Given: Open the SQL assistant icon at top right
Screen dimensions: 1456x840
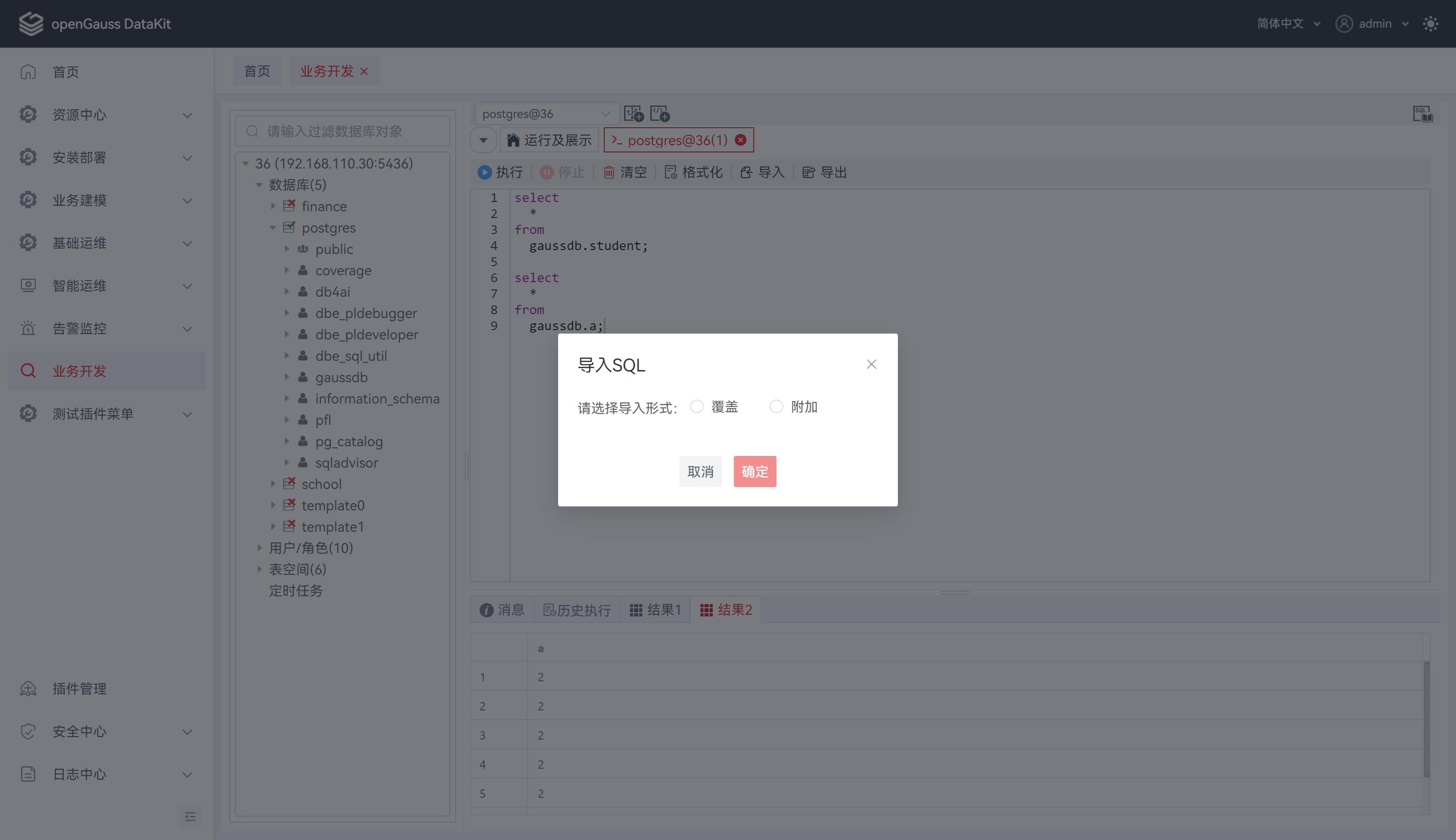Looking at the screenshot, I should [x=1423, y=114].
